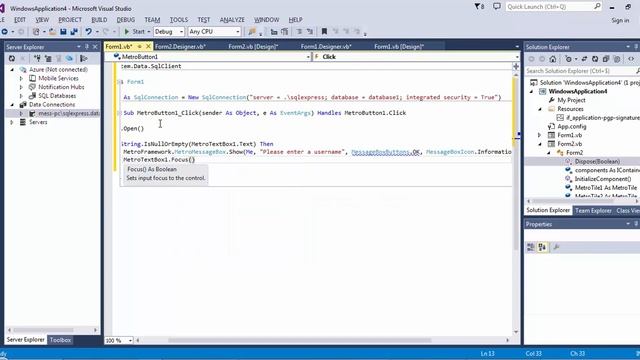
Task: Collapse the Data Connections node
Action: coord(12,105)
